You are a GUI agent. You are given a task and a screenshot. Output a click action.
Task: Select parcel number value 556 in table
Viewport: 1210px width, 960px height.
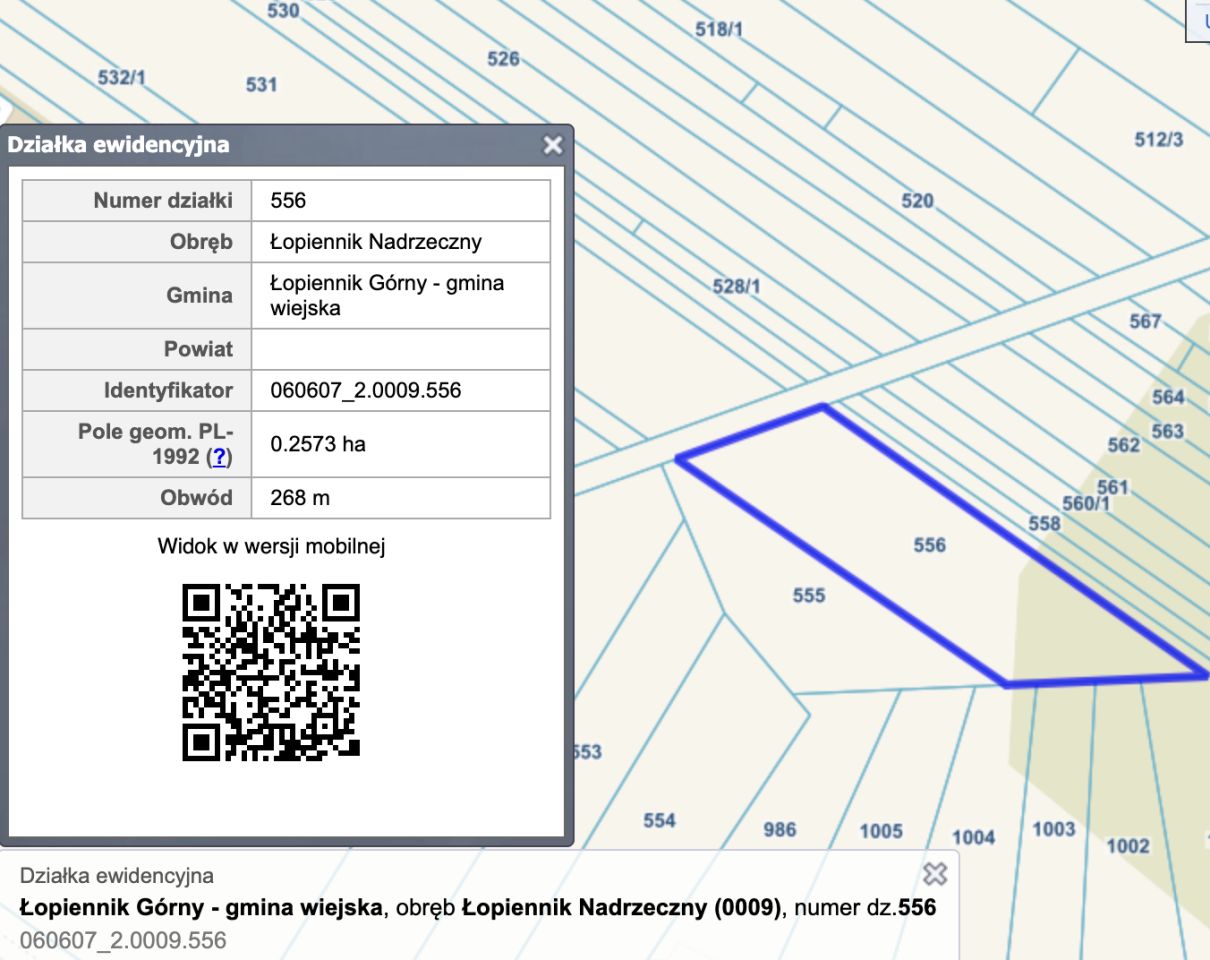coord(288,201)
